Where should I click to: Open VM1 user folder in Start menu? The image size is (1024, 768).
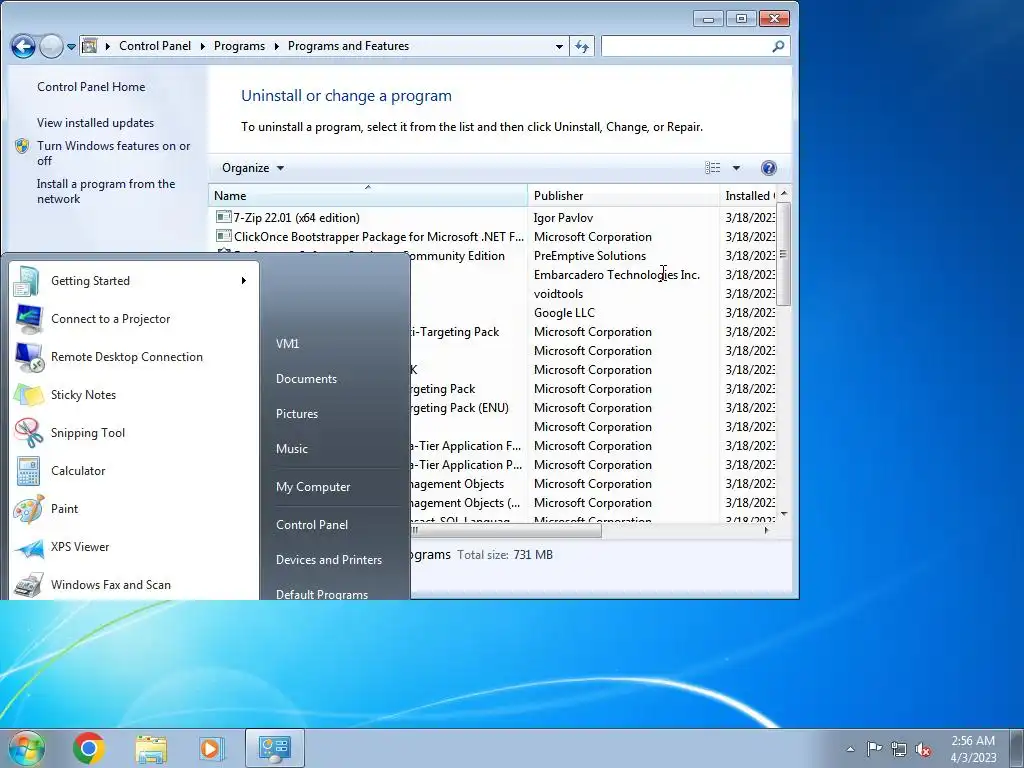pyautogui.click(x=287, y=344)
